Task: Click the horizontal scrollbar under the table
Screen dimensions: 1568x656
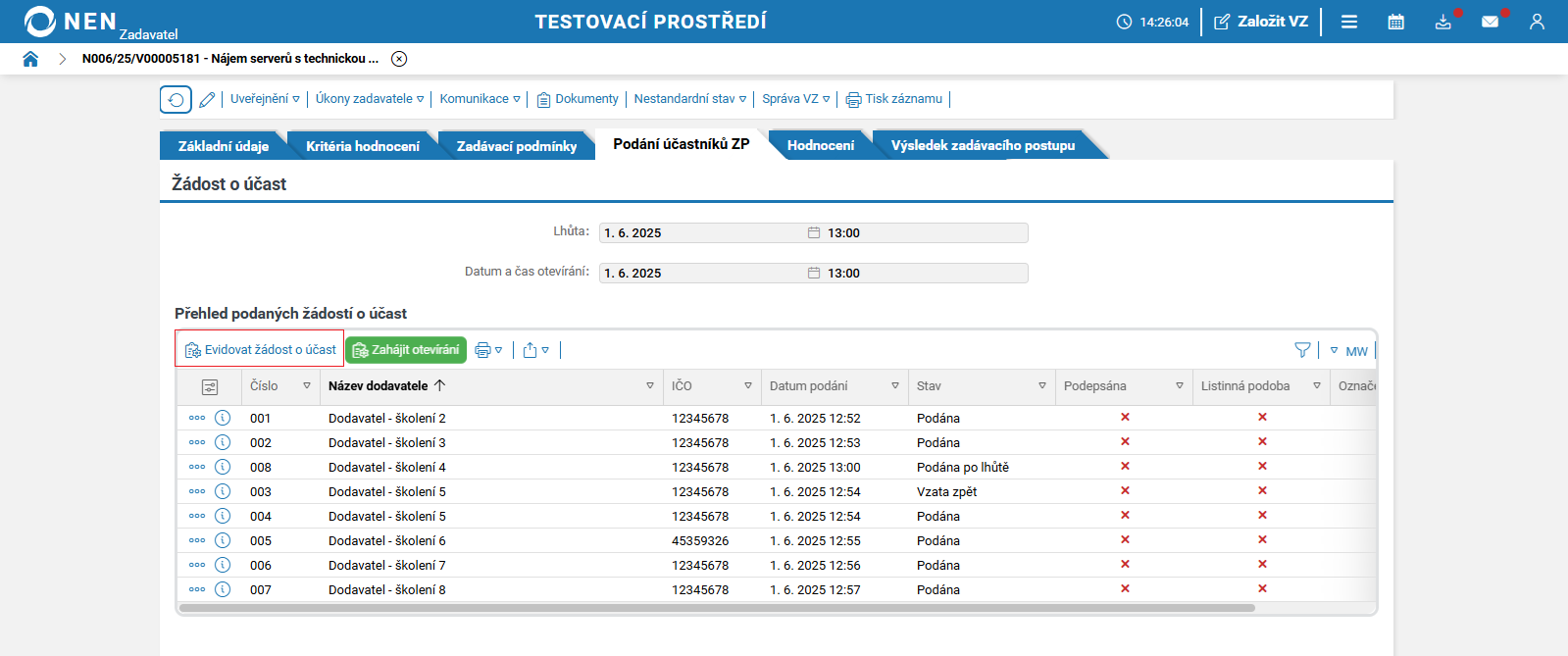Action: 717,608
